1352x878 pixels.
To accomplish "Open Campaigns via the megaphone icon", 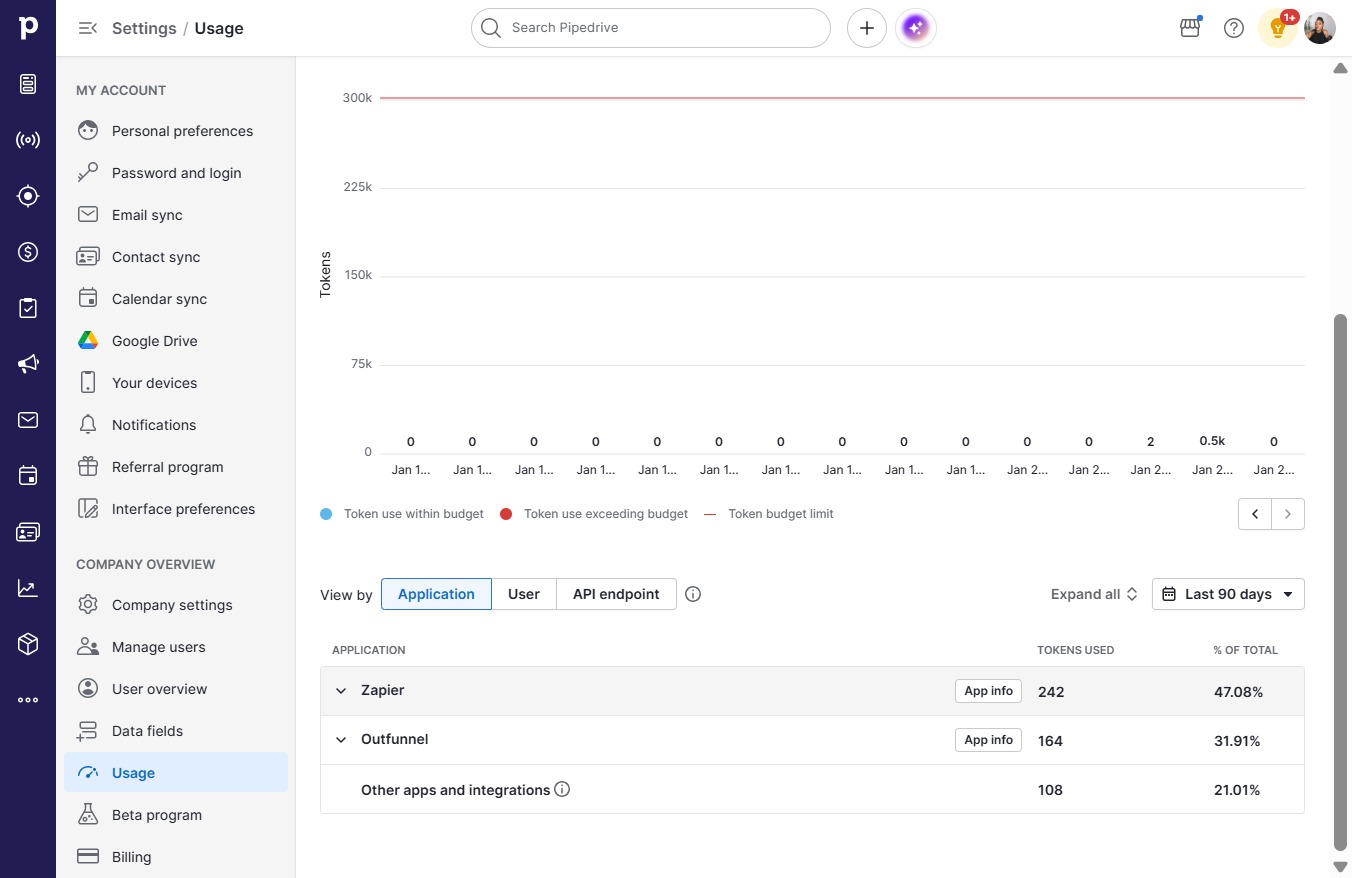I will tap(28, 364).
